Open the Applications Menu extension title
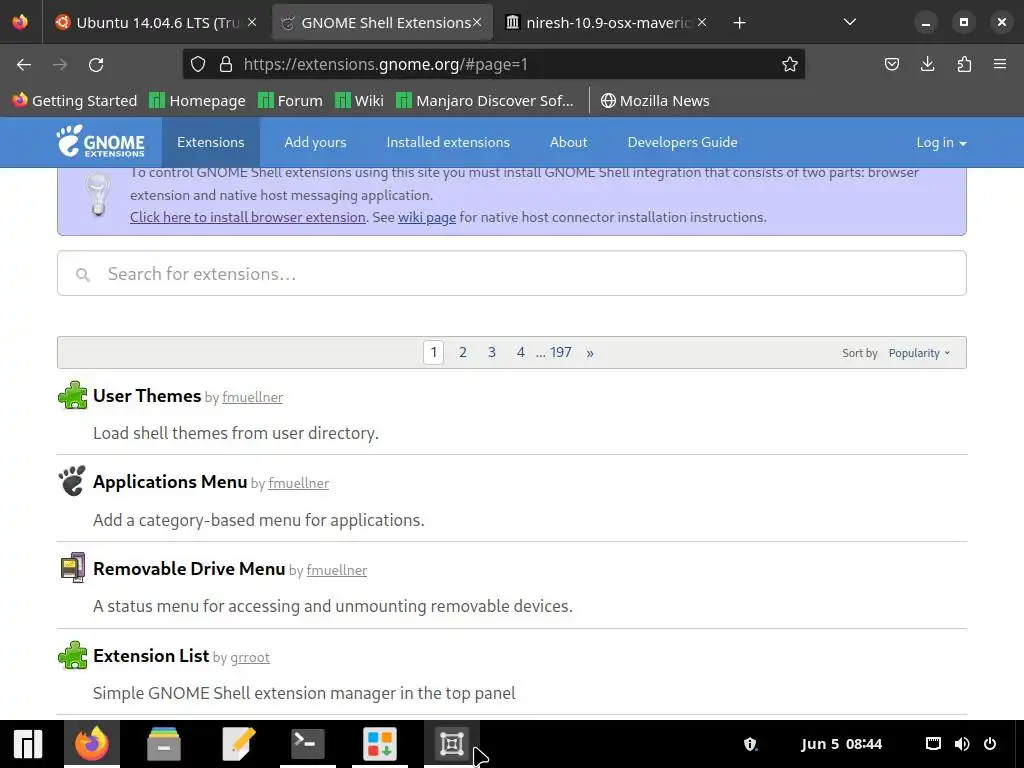The height and width of the screenshot is (768, 1024). [x=170, y=482]
